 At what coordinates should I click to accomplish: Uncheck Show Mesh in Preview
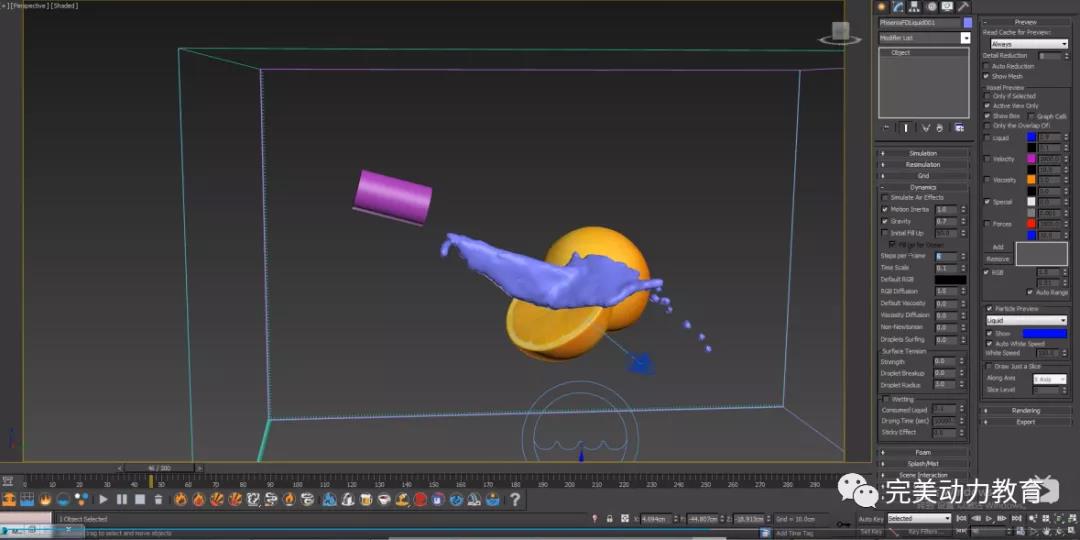987,76
